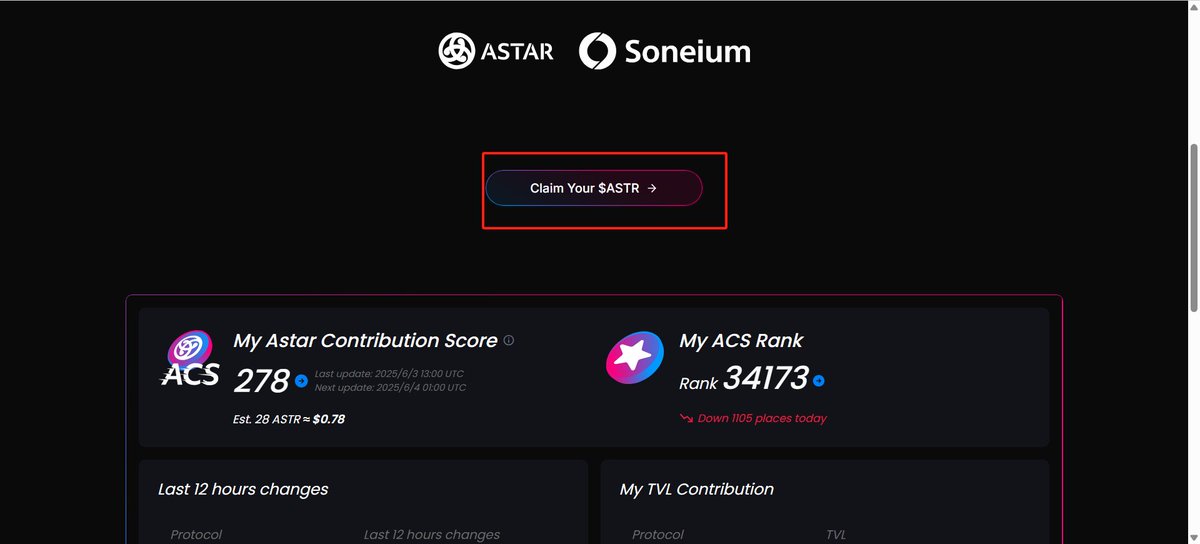This screenshot has height=544, width=1200.
Task: Click the ACS coin badge icon
Action: [190, 359]
